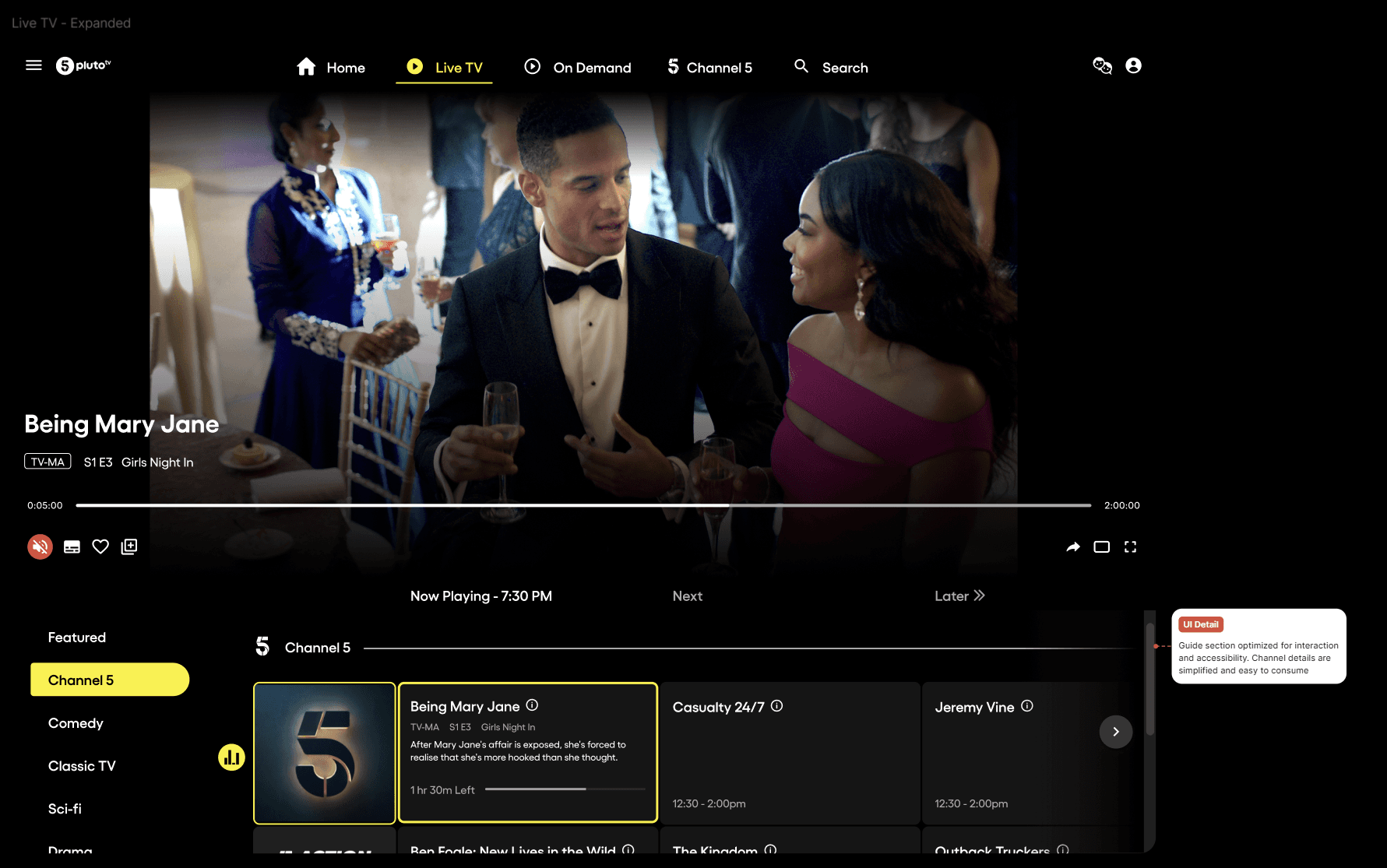Click the Channel 5 logo thumbnail in guide

coord(325,754)
